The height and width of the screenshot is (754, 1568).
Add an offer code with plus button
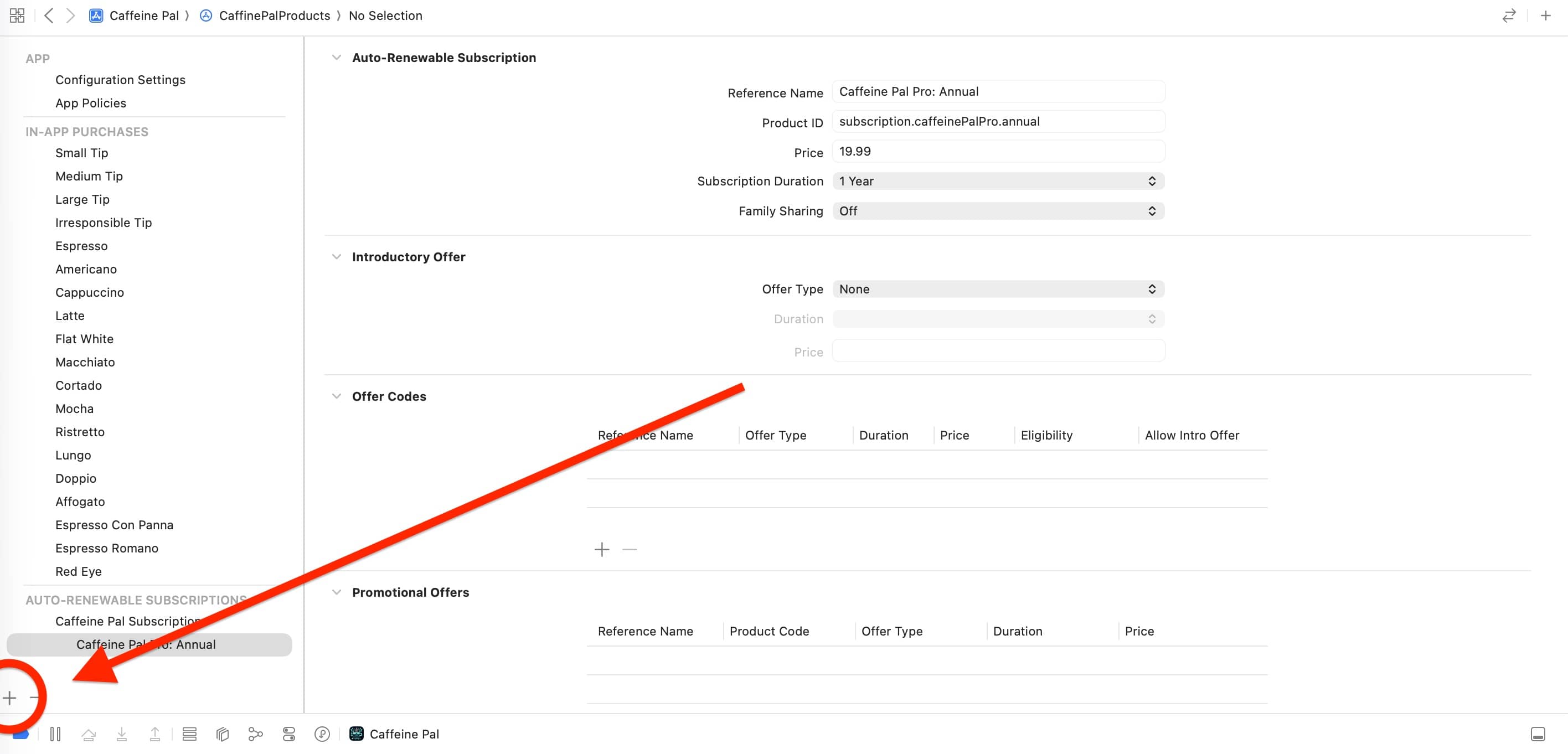pyautogui.click(x=602, y=549)
